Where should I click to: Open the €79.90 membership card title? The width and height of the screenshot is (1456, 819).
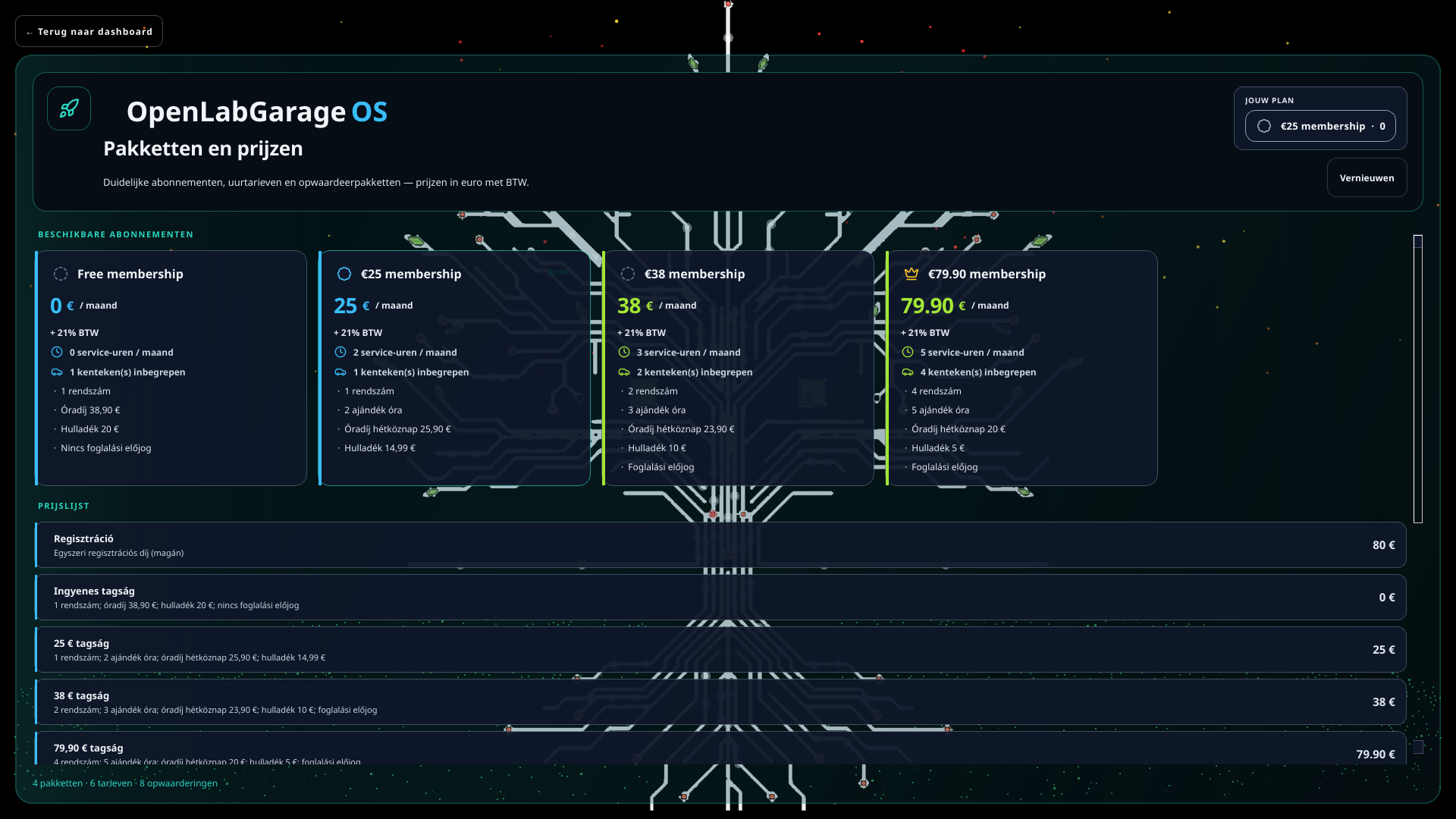[x=987, y=274]
